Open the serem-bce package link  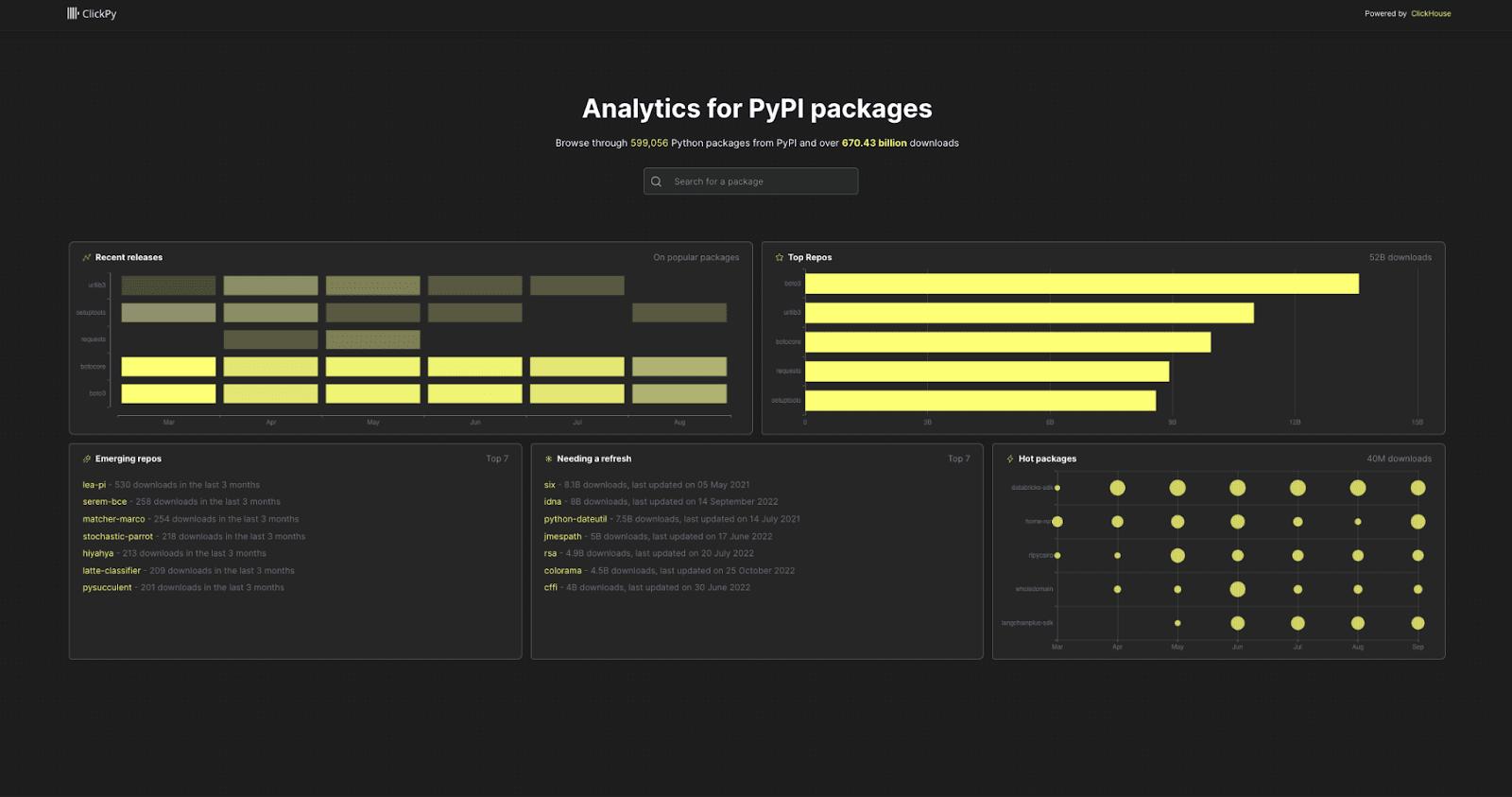pyautogui.click(x=104, y=502)
